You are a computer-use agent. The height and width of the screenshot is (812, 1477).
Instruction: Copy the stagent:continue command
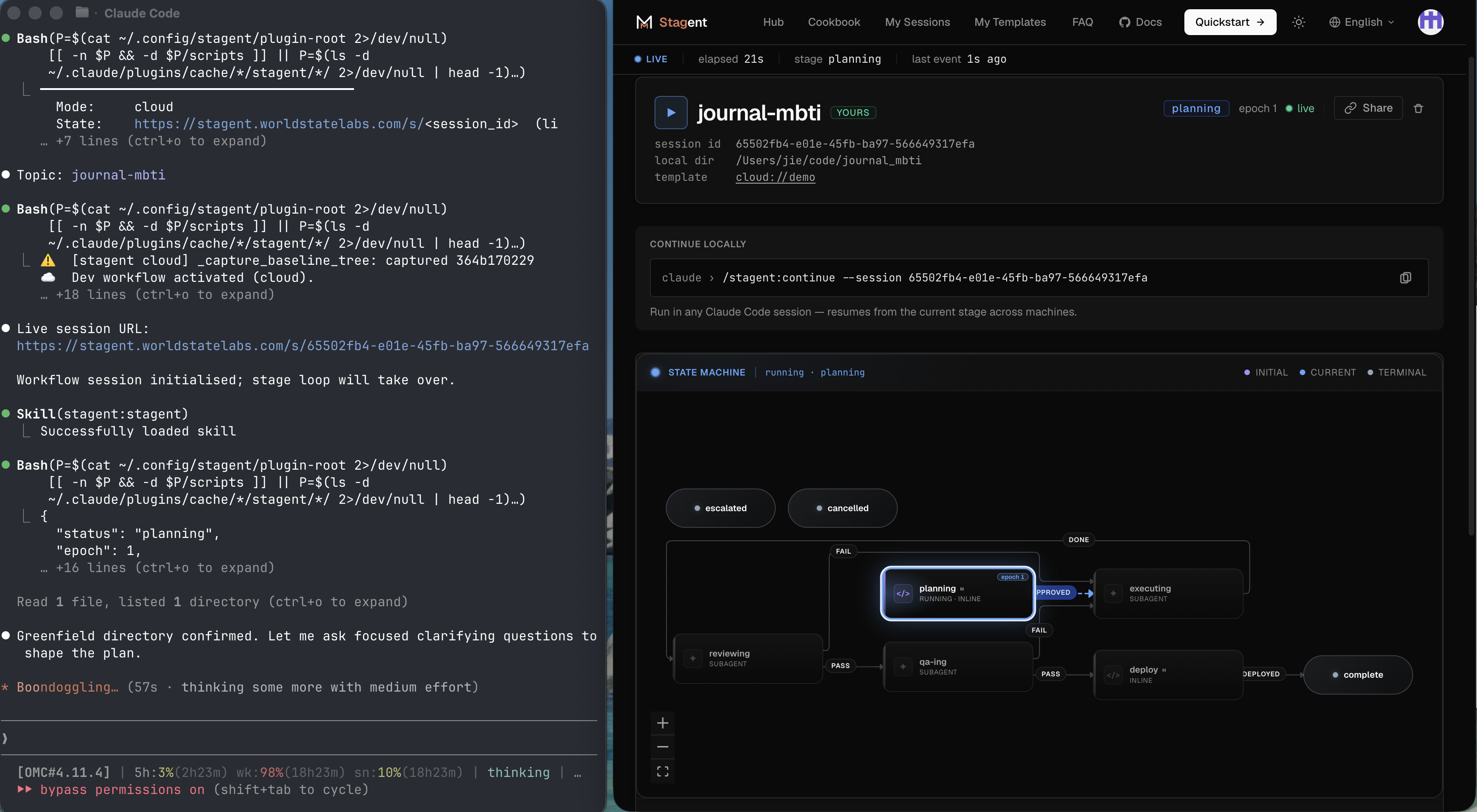(1405, 278)
